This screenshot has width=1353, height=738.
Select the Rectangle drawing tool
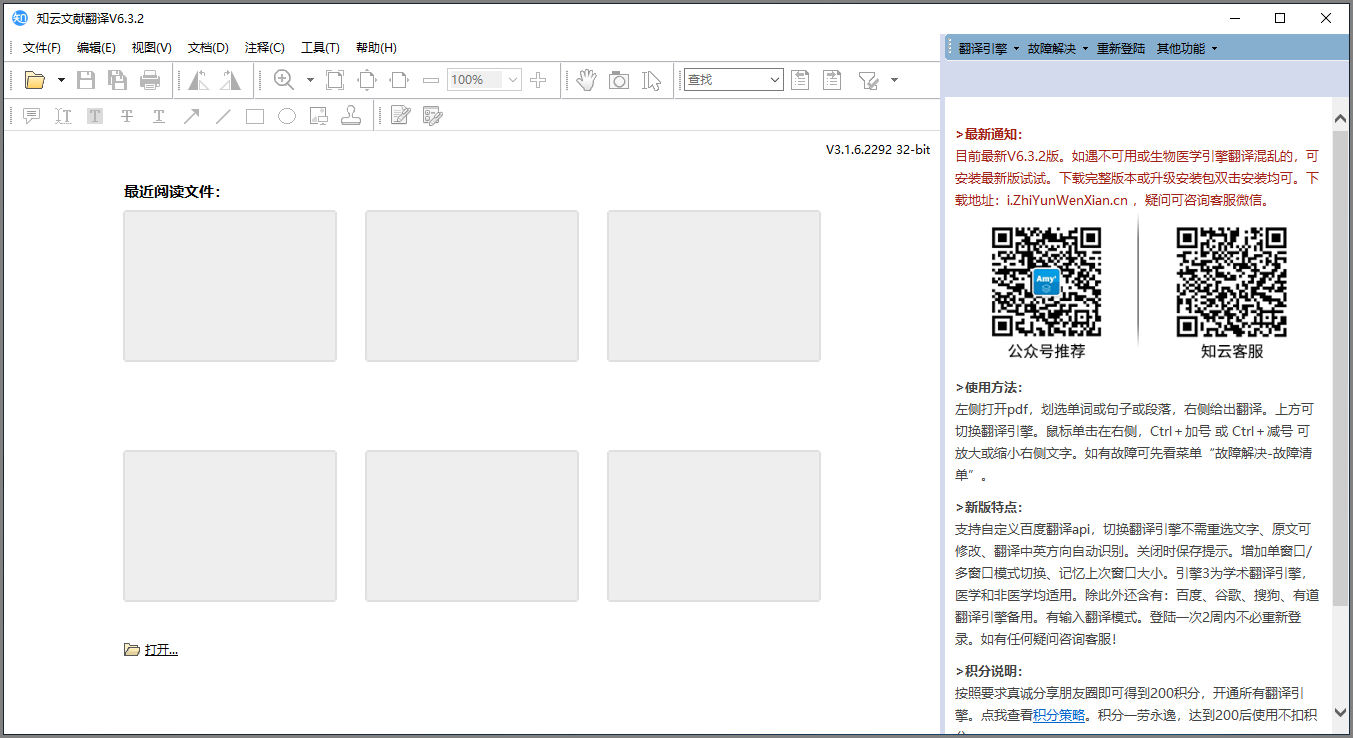click(x=255, y=116)
